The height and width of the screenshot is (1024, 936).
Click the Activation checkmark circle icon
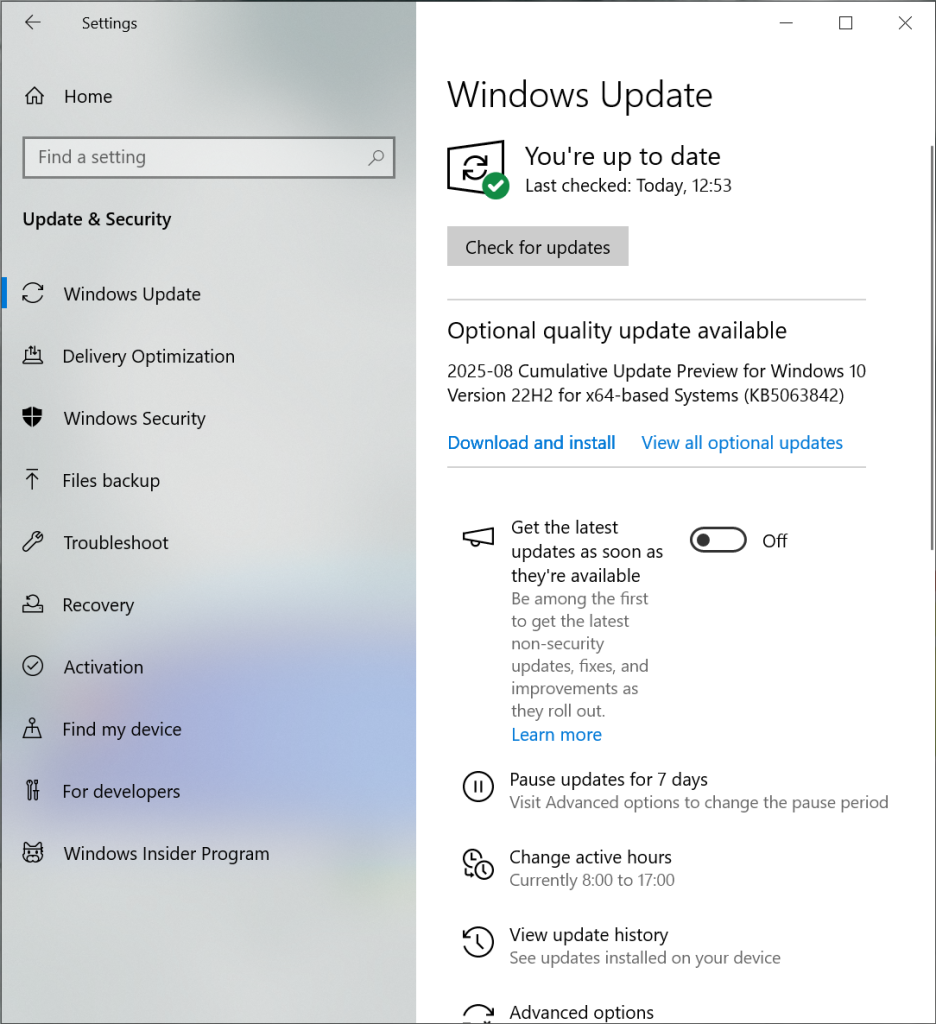33,666
